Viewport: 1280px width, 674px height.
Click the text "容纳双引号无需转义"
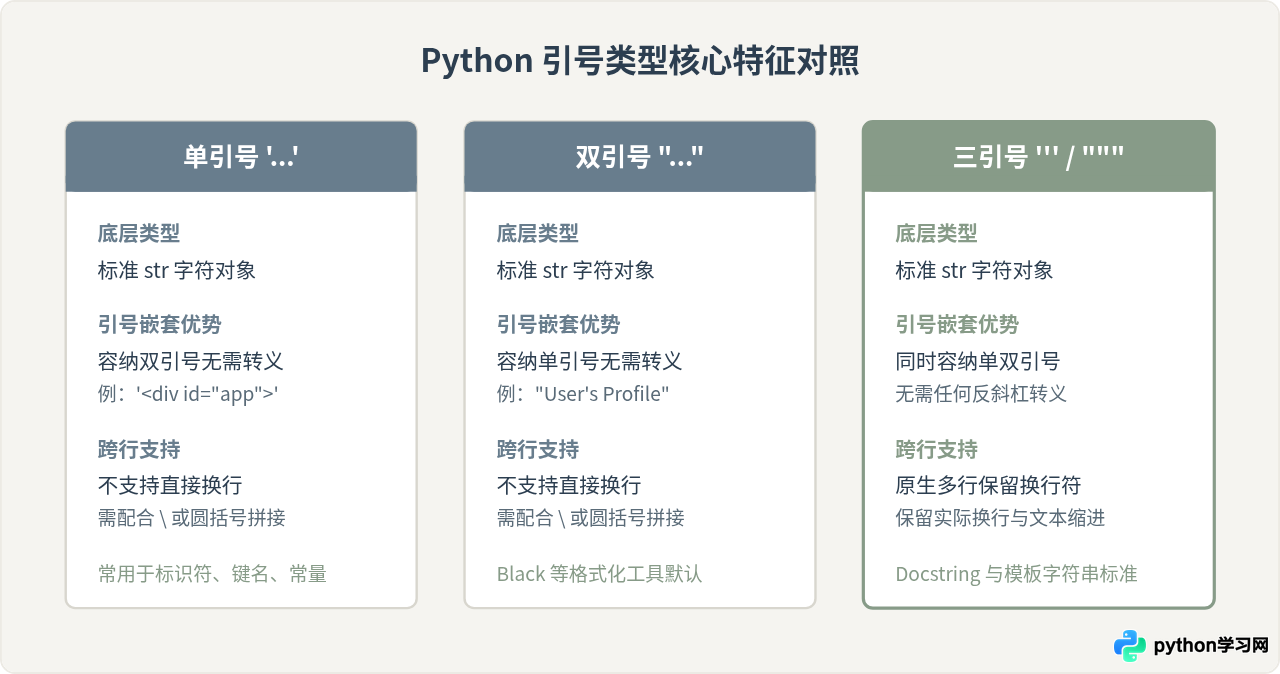(x=190, y=361)
